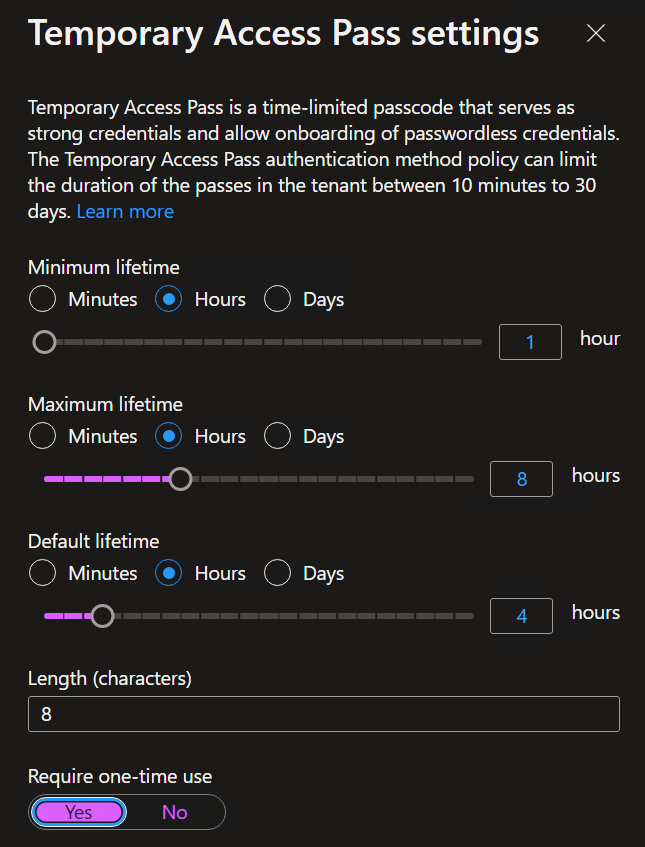Select Days for Minimum lifetime
The image size is (645, 847).
click(277, 299)
